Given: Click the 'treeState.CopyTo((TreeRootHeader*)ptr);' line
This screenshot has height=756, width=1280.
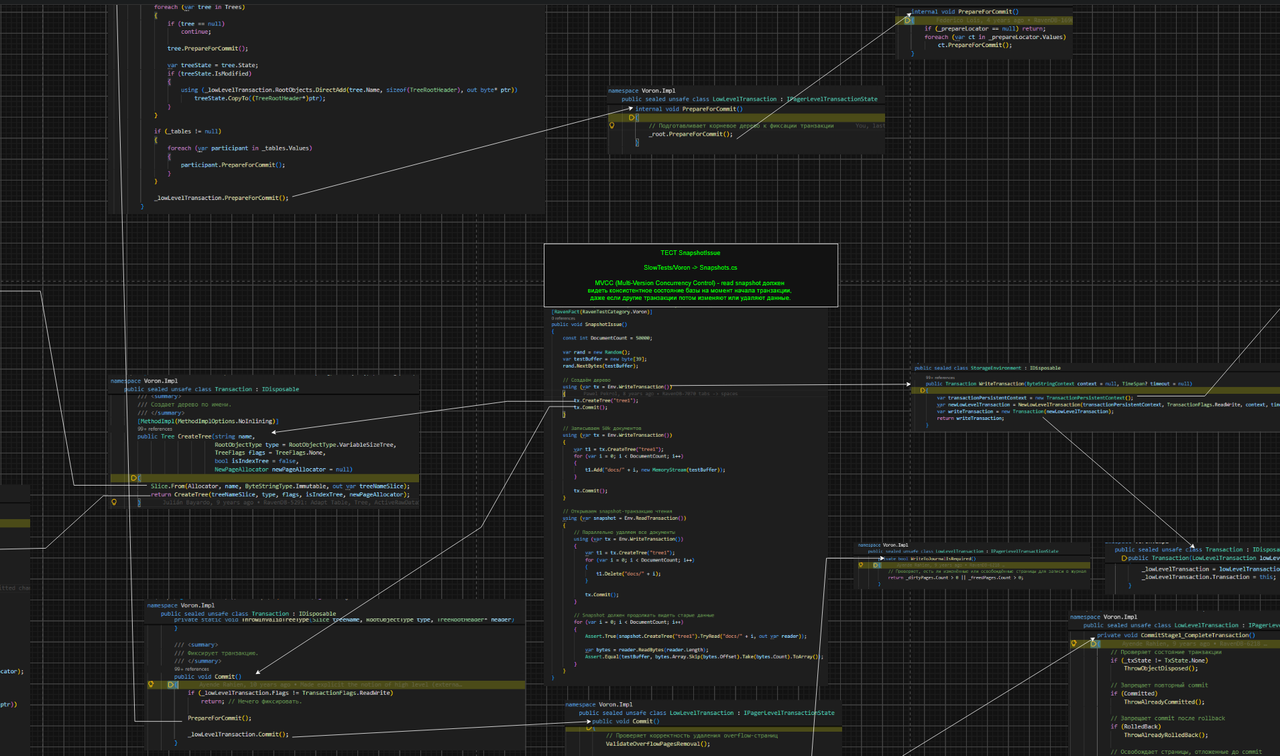Looking at the screenshot, I should [260, 98].
